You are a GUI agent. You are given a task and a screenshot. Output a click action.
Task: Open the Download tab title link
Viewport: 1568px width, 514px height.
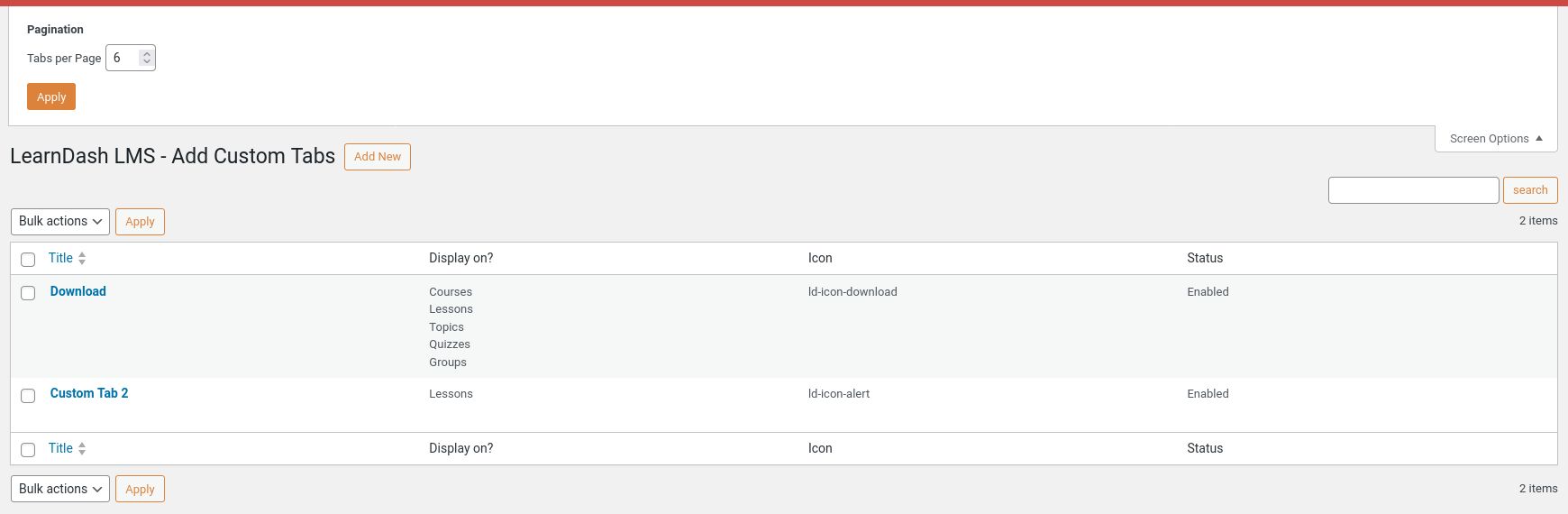[78, 291]
